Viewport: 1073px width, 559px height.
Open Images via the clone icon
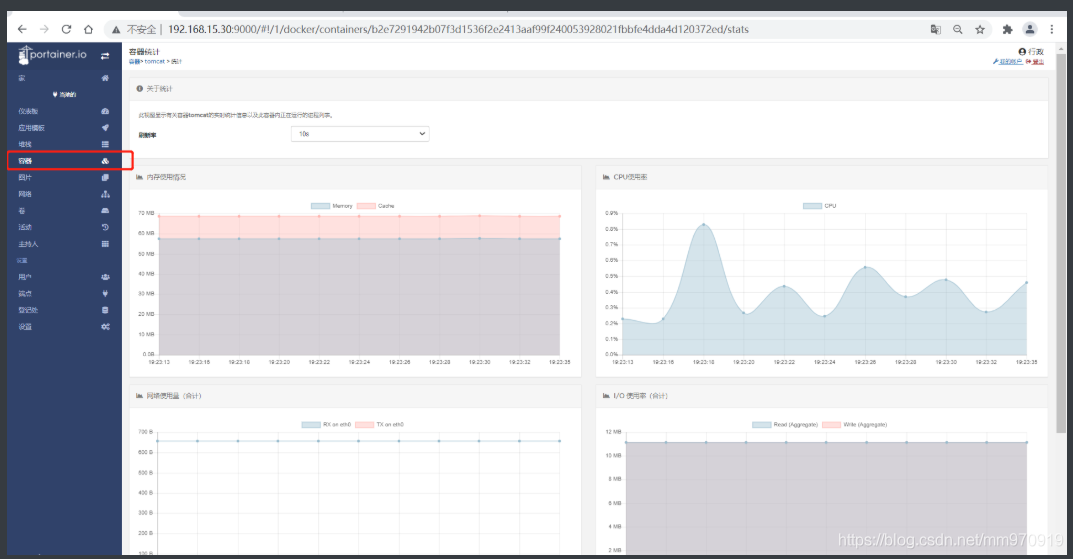click(105, 177)
